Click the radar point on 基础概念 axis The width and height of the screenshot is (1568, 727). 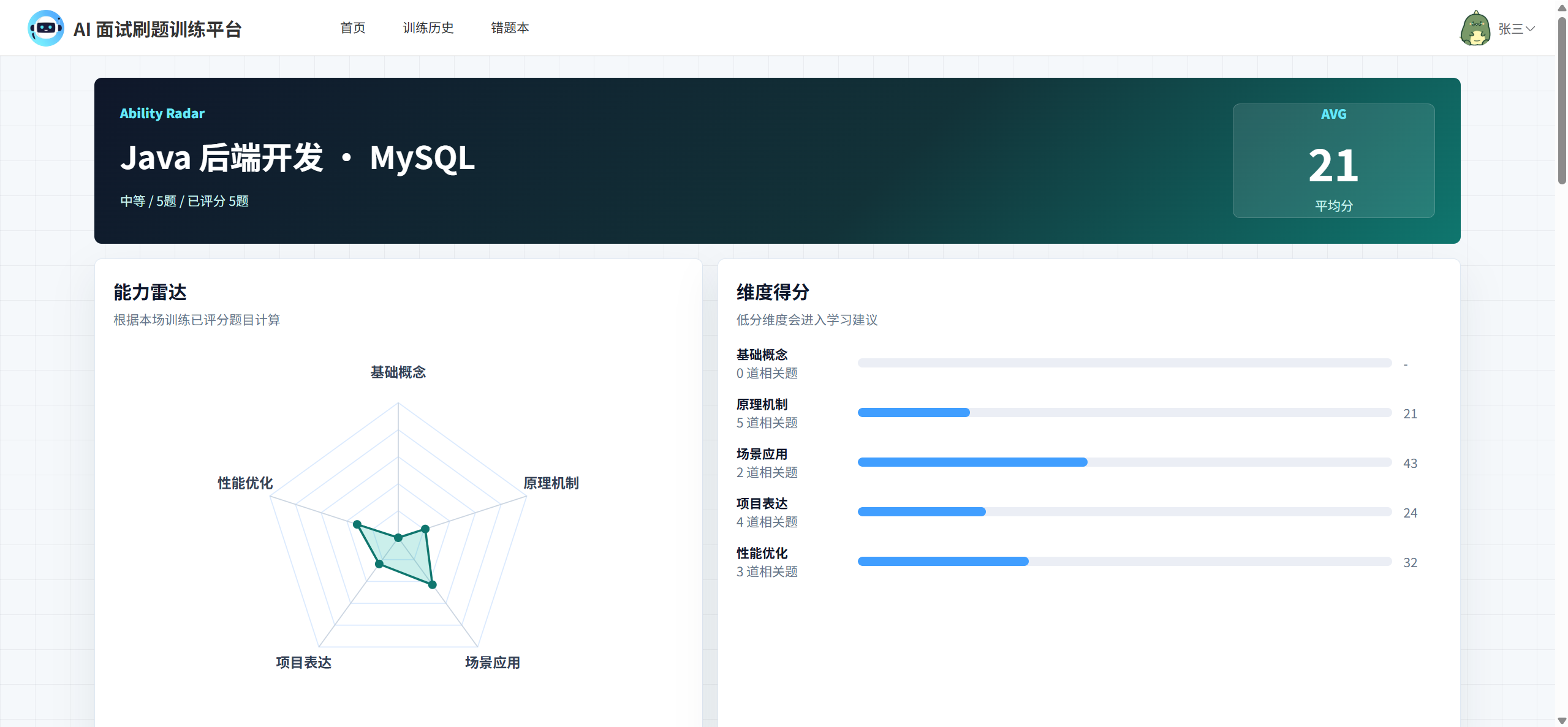(398, 538)
